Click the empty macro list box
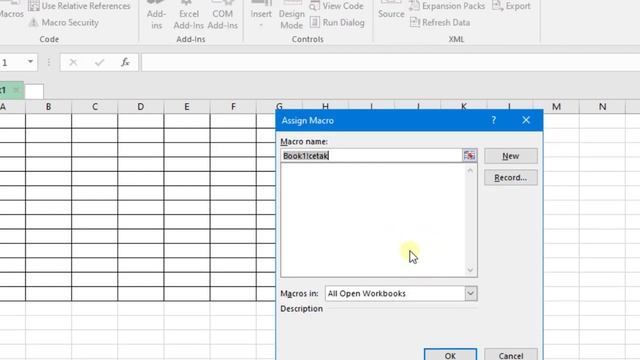 pos(373,220)
